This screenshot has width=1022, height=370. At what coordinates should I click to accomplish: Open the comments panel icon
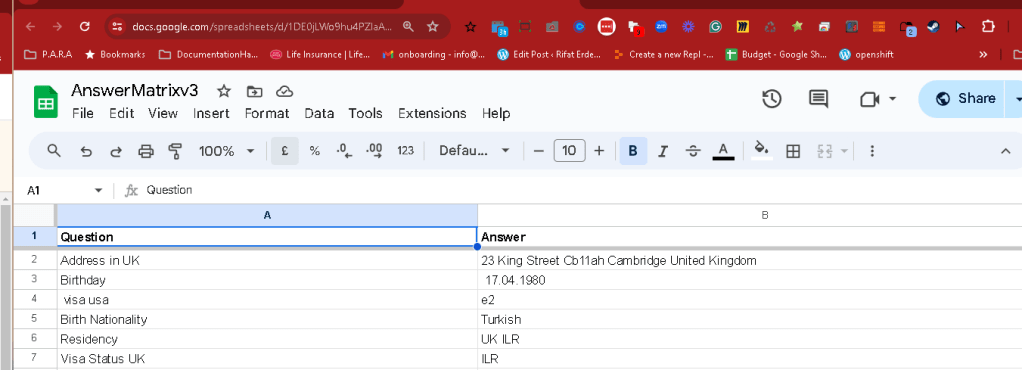point(818,99)
